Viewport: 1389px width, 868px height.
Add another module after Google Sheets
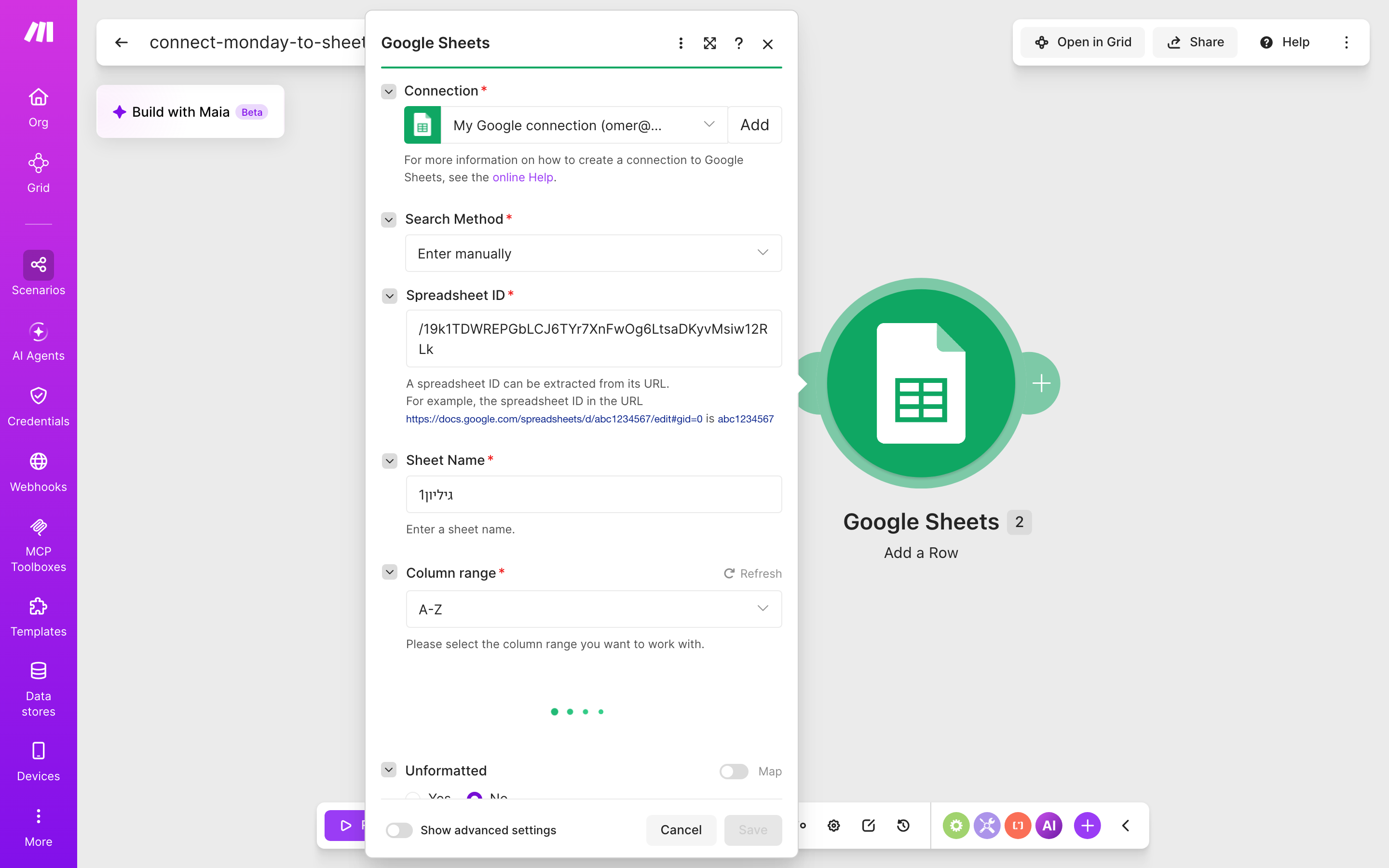[1041, 383]
